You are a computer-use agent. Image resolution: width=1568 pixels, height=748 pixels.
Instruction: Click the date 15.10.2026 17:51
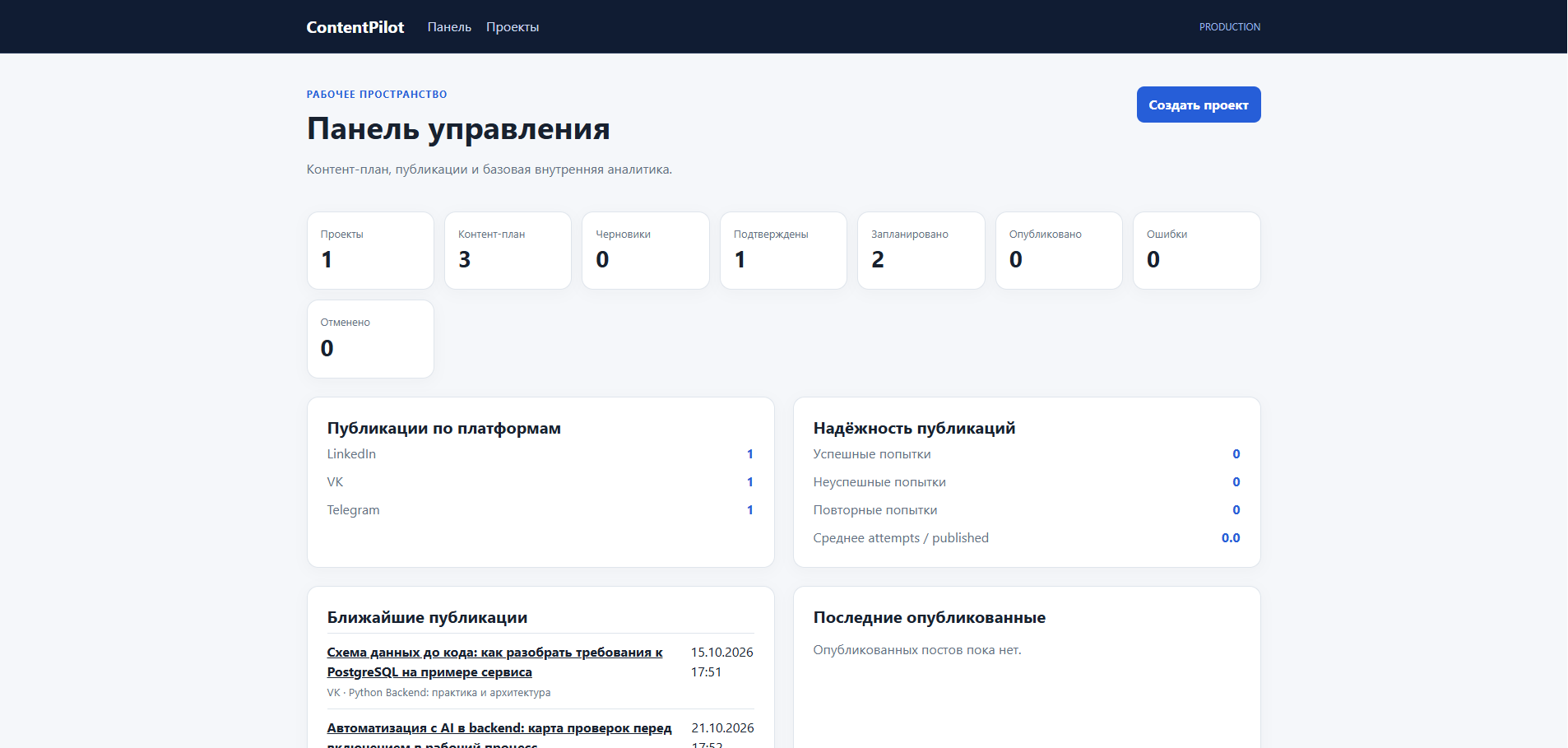tap(722, 662)
